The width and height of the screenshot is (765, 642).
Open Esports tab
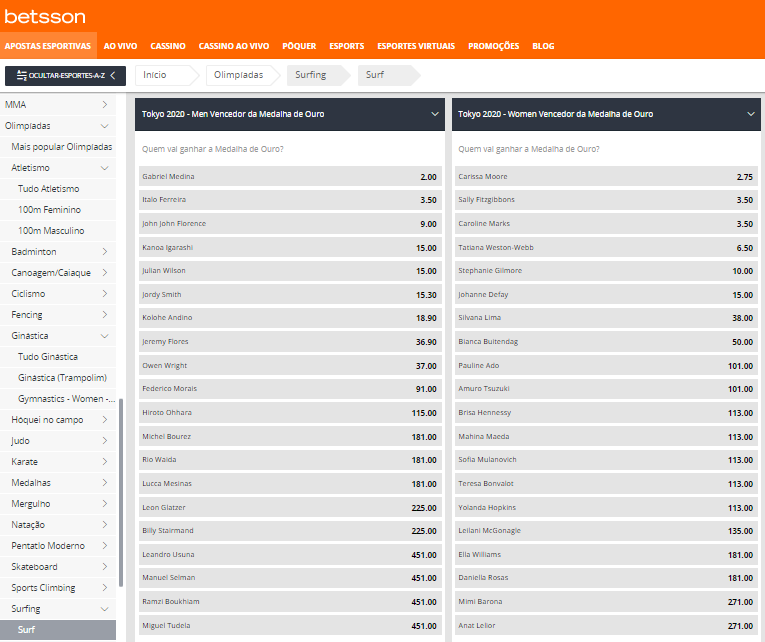tap(346, 46)
